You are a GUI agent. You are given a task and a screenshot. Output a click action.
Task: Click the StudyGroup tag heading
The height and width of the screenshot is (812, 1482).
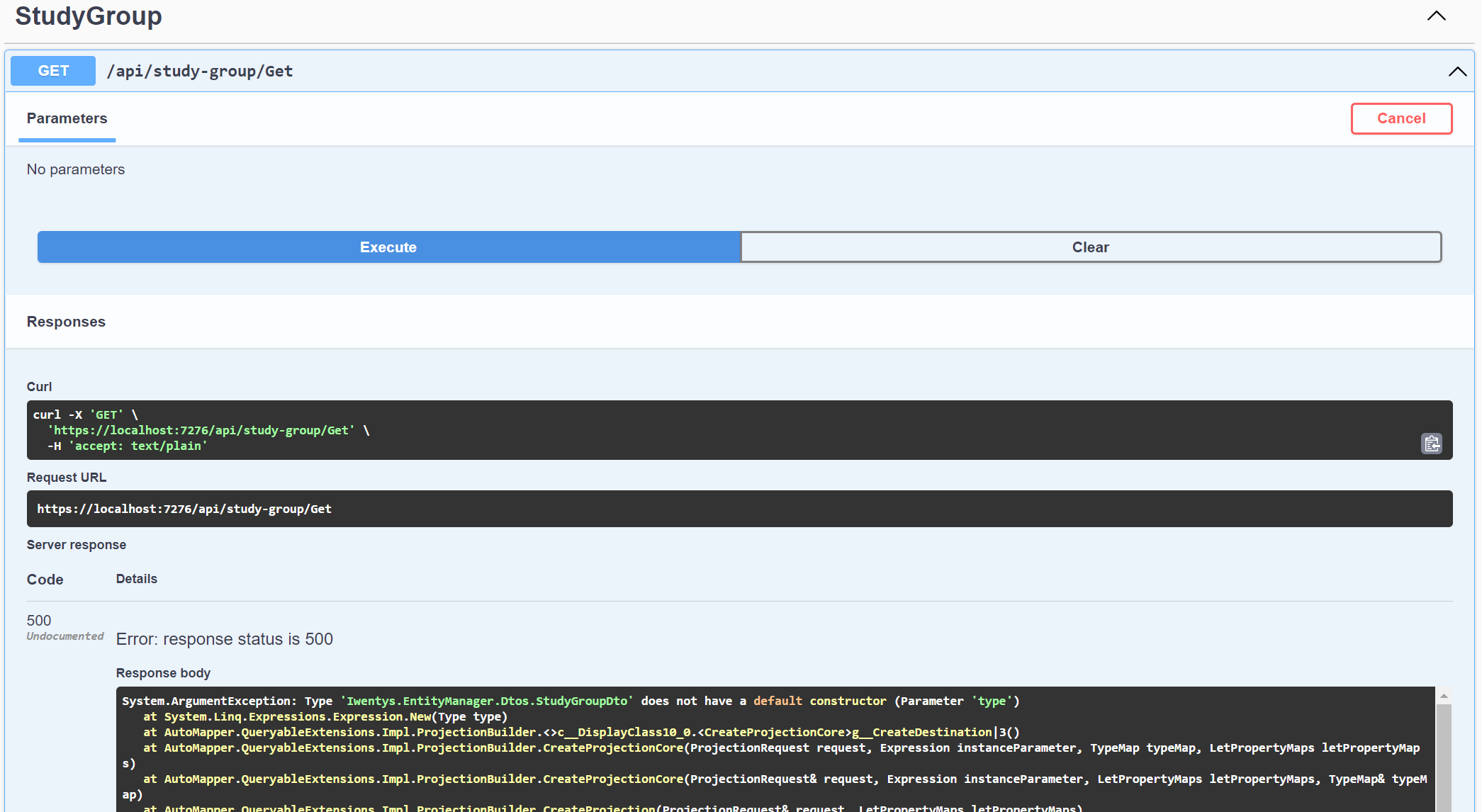89,16
